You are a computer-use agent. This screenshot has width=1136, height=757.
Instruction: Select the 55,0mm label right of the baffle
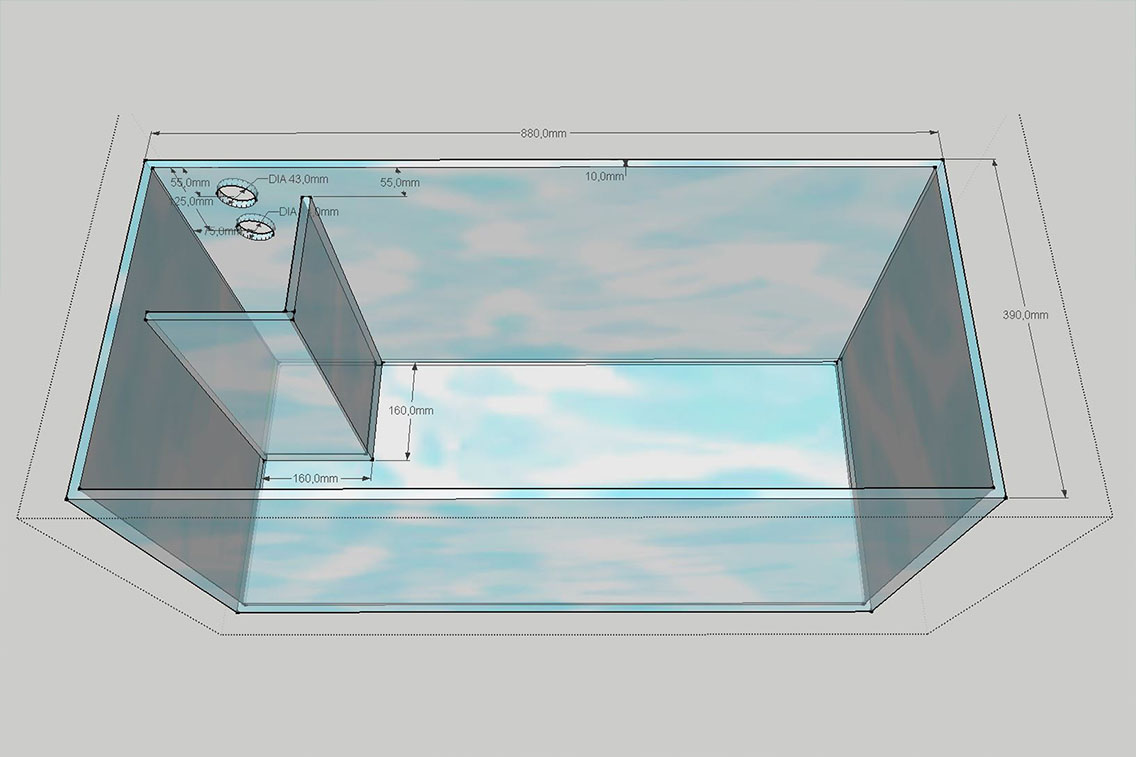399,183
